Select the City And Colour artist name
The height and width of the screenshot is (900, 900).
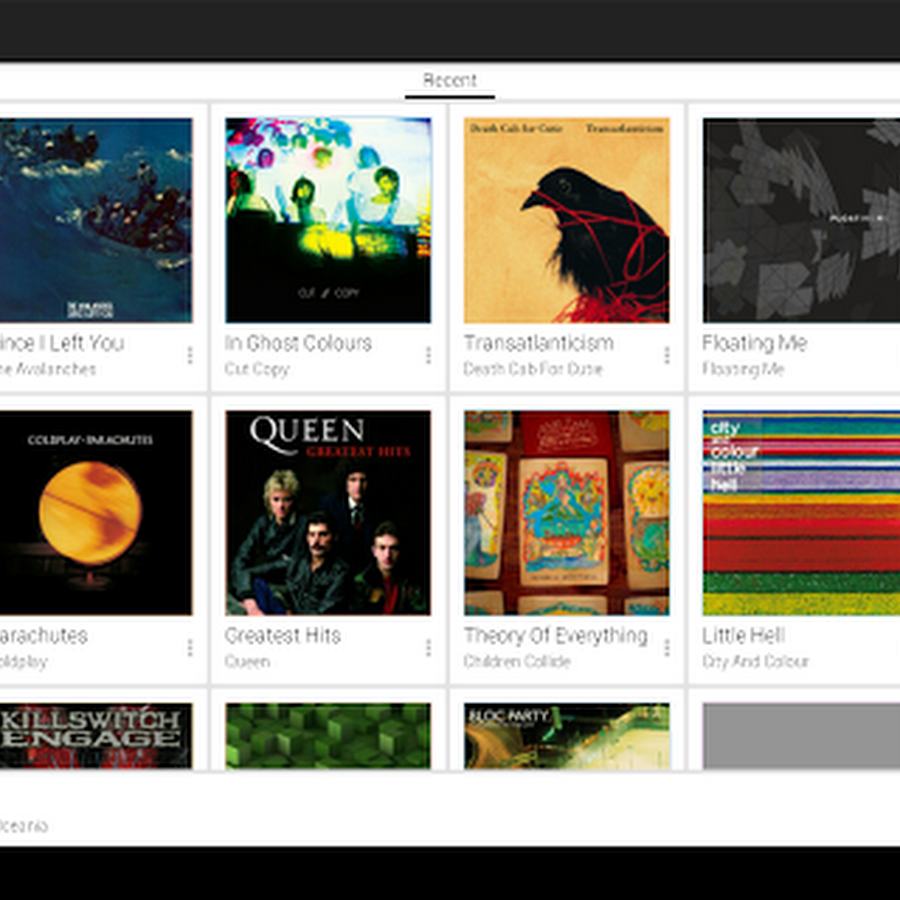(x=755, y=661)
